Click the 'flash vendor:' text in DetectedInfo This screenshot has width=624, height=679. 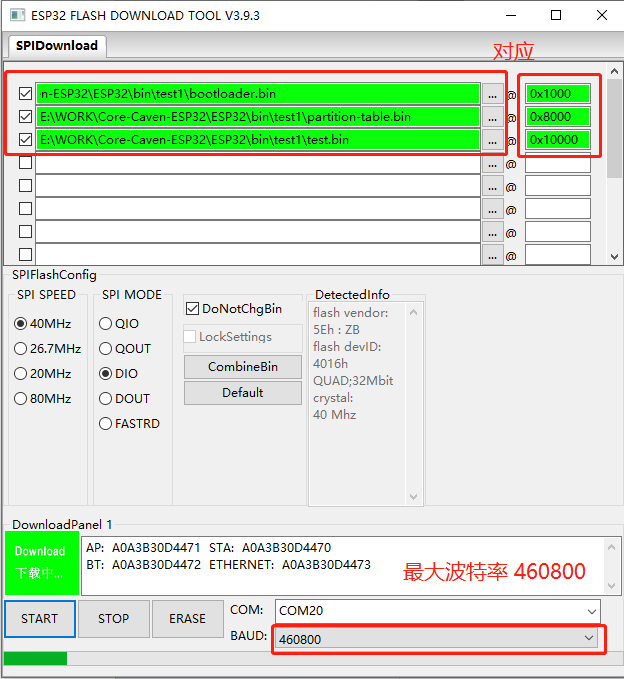pos(350,313)
